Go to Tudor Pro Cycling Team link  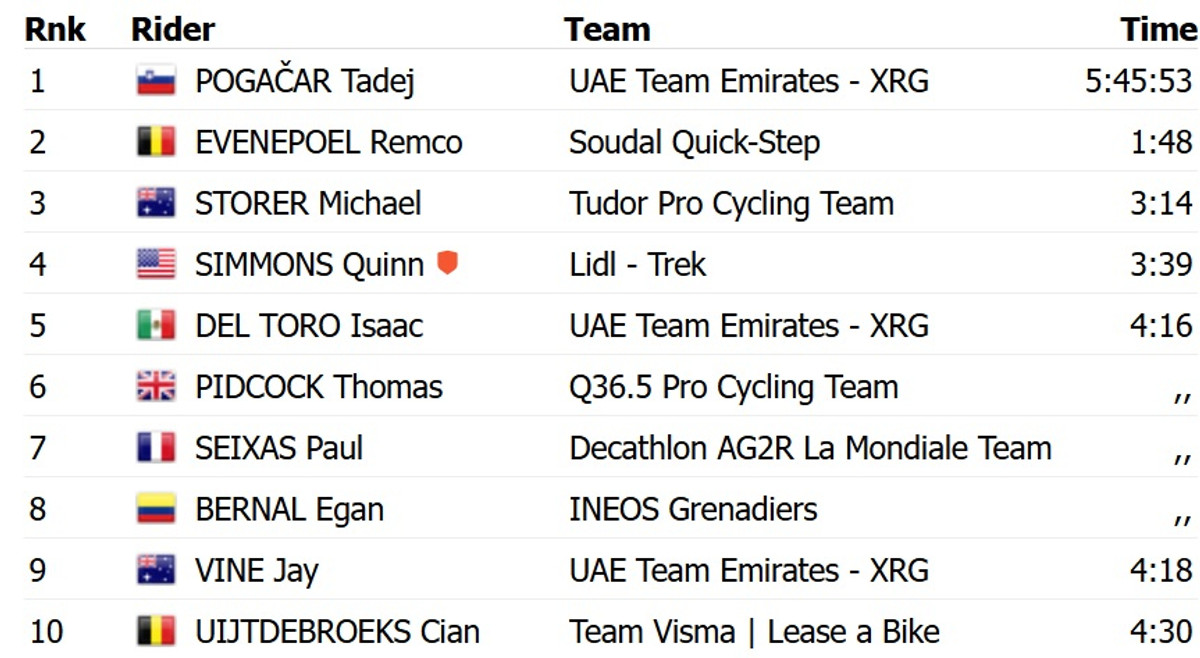(x=731, y=204)
